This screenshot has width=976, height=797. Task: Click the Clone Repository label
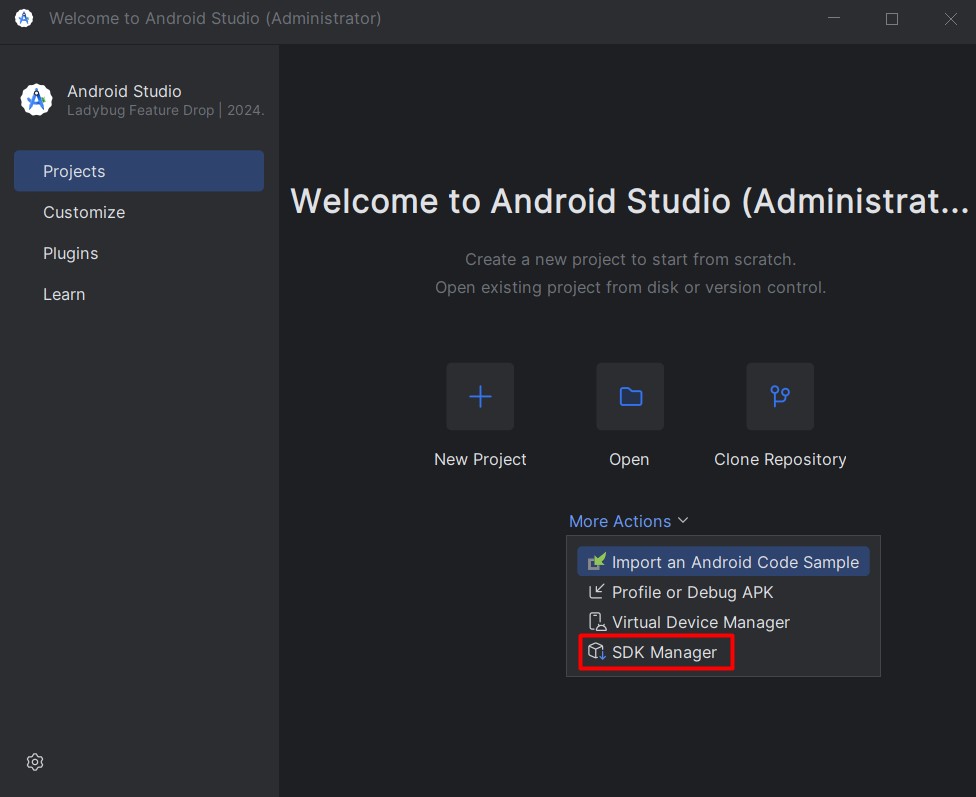[x=780, y=460]
